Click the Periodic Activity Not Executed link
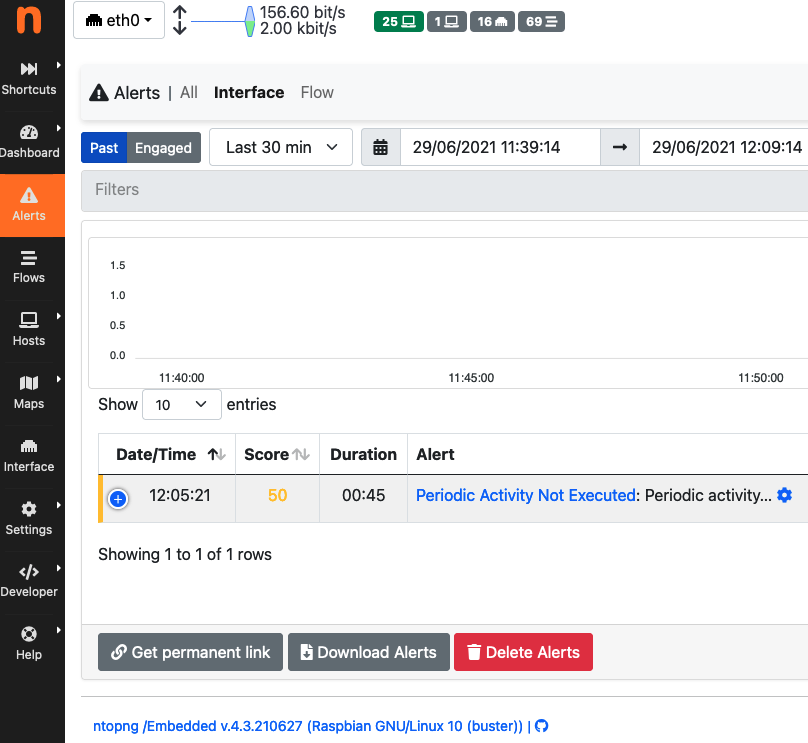808x743 pixels. pyautogui.click(x=525, y=495)
